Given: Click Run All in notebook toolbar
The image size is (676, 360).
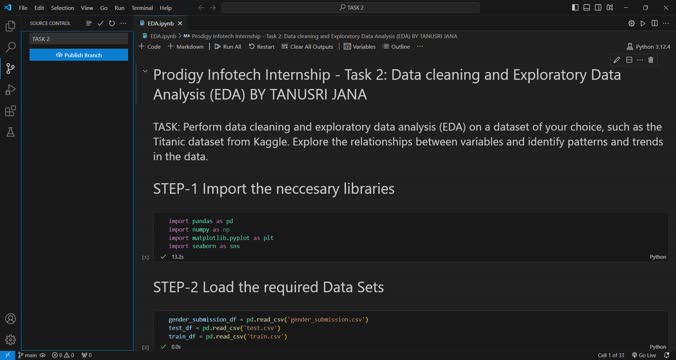Looking at the screenshot, I should click(228, 47).
